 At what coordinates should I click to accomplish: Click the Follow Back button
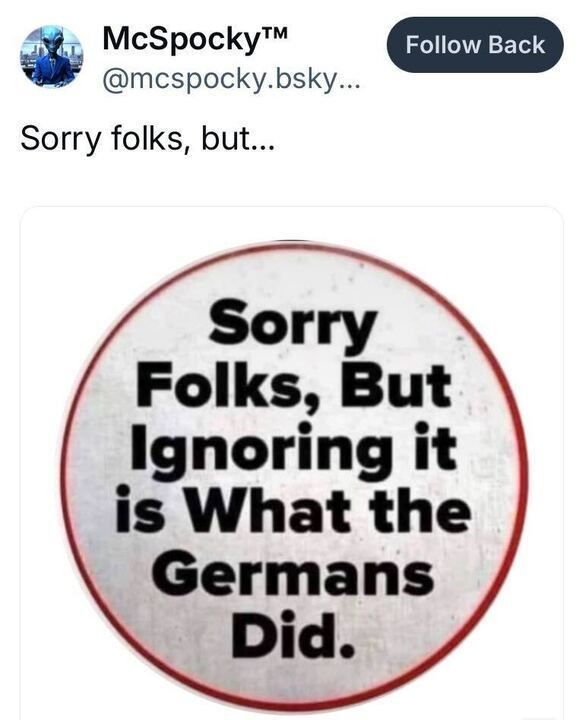[475, 45]
